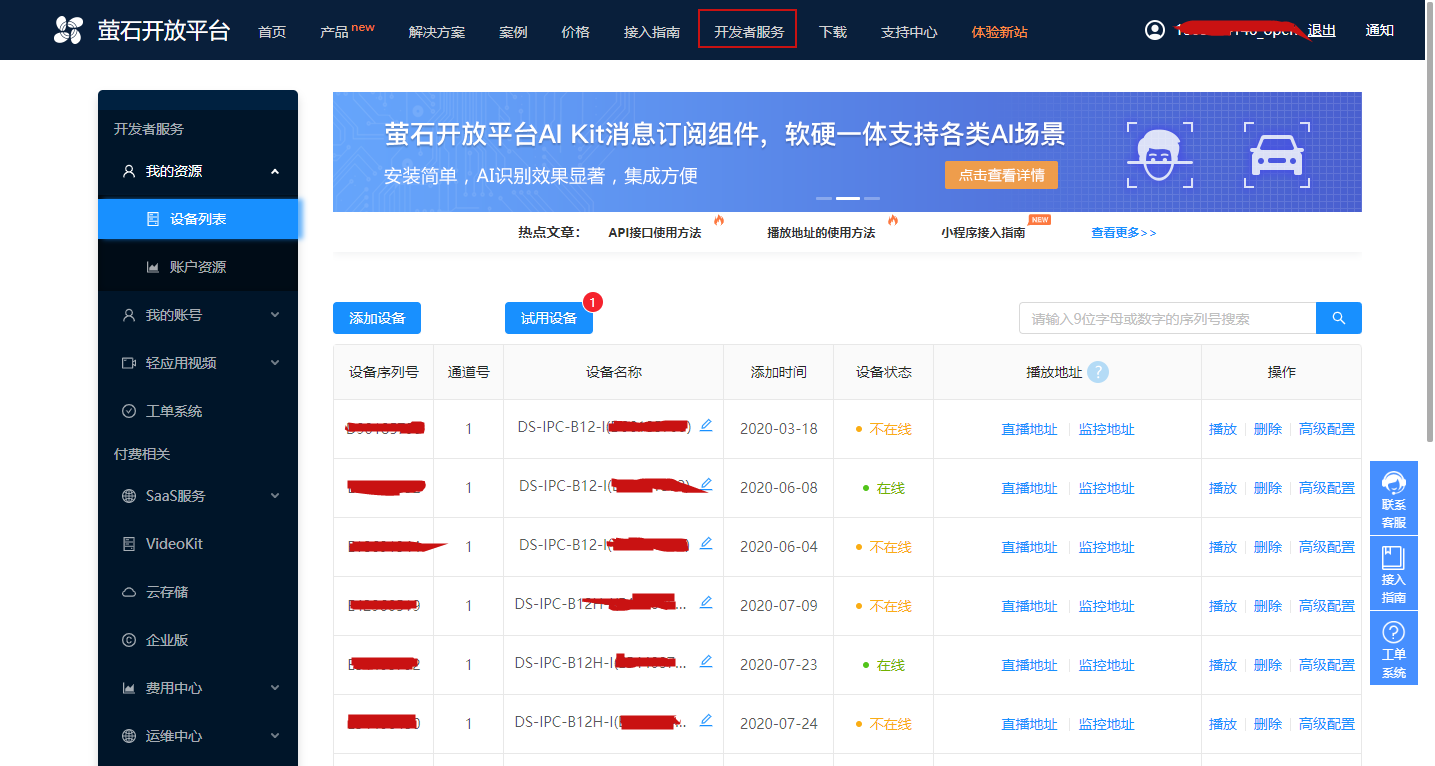1435x766 pixels.
Task: Open 接入指南 in top navigation
Action: (652, 32)
